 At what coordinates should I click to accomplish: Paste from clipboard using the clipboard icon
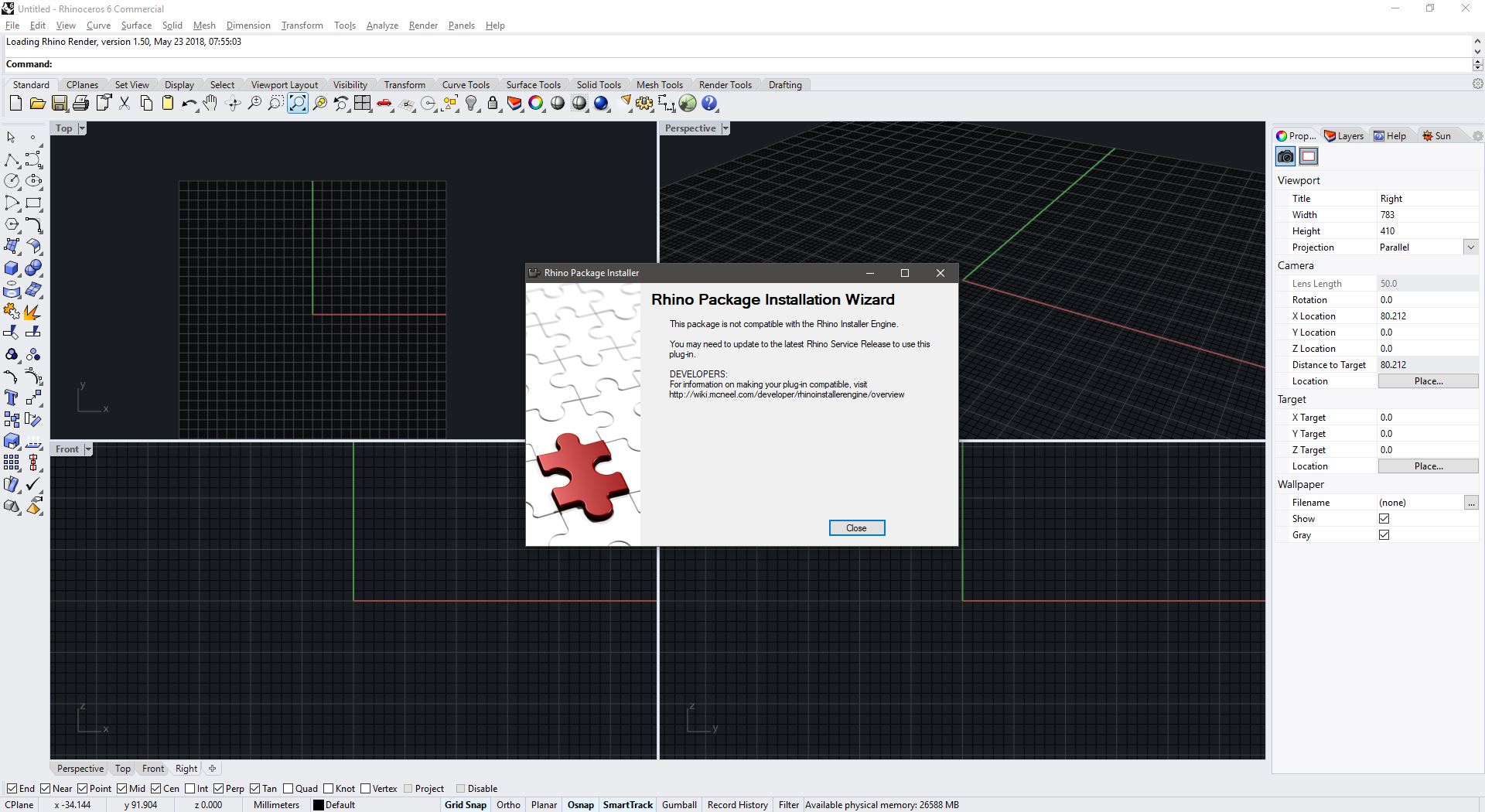click(167, 104)
